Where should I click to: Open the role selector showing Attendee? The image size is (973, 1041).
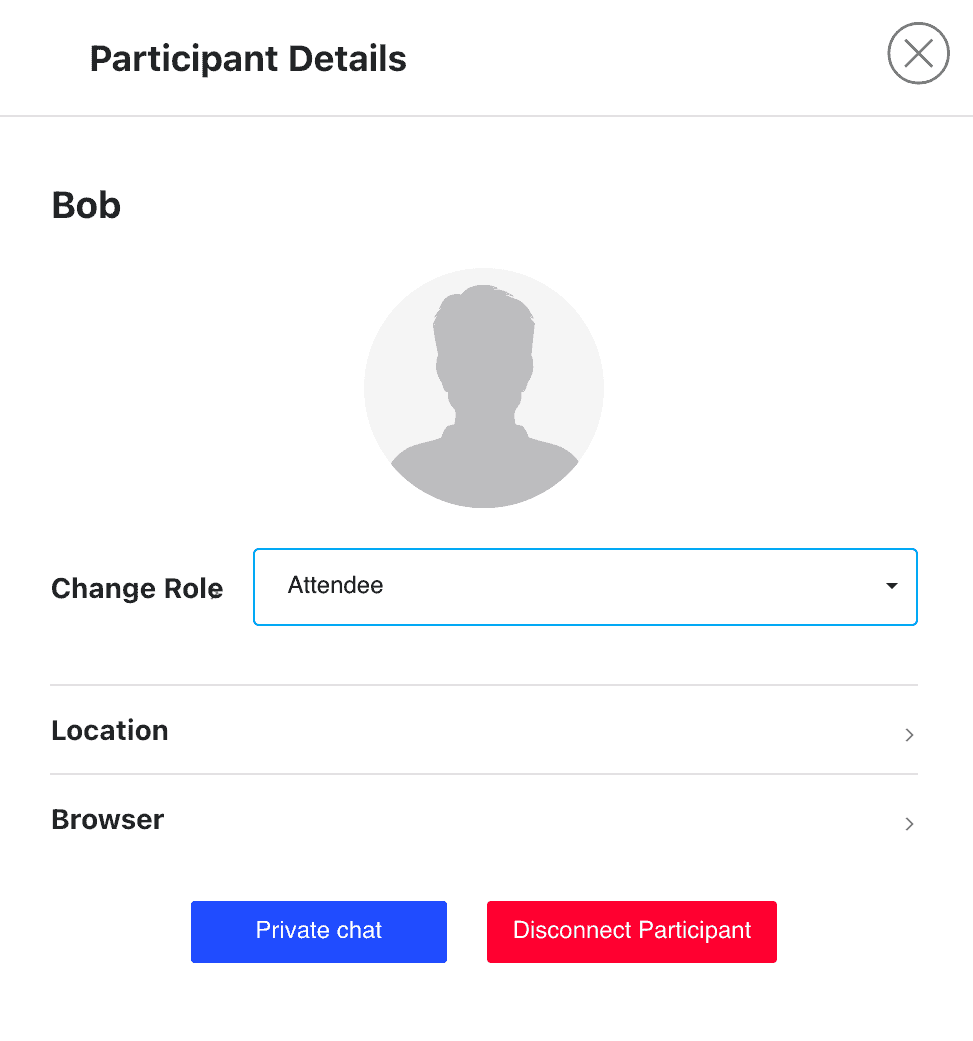[585, 587]
